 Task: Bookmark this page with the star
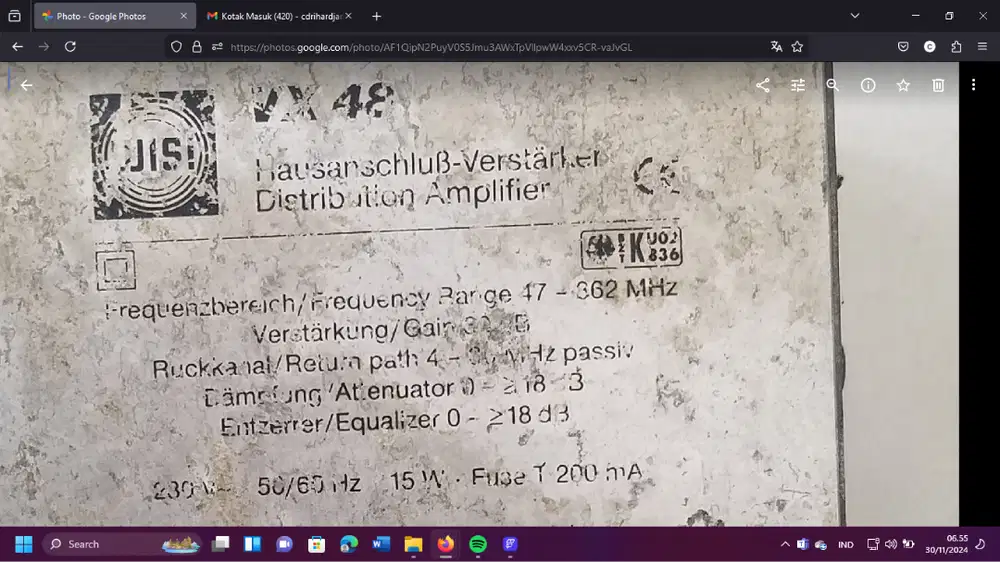797,46
